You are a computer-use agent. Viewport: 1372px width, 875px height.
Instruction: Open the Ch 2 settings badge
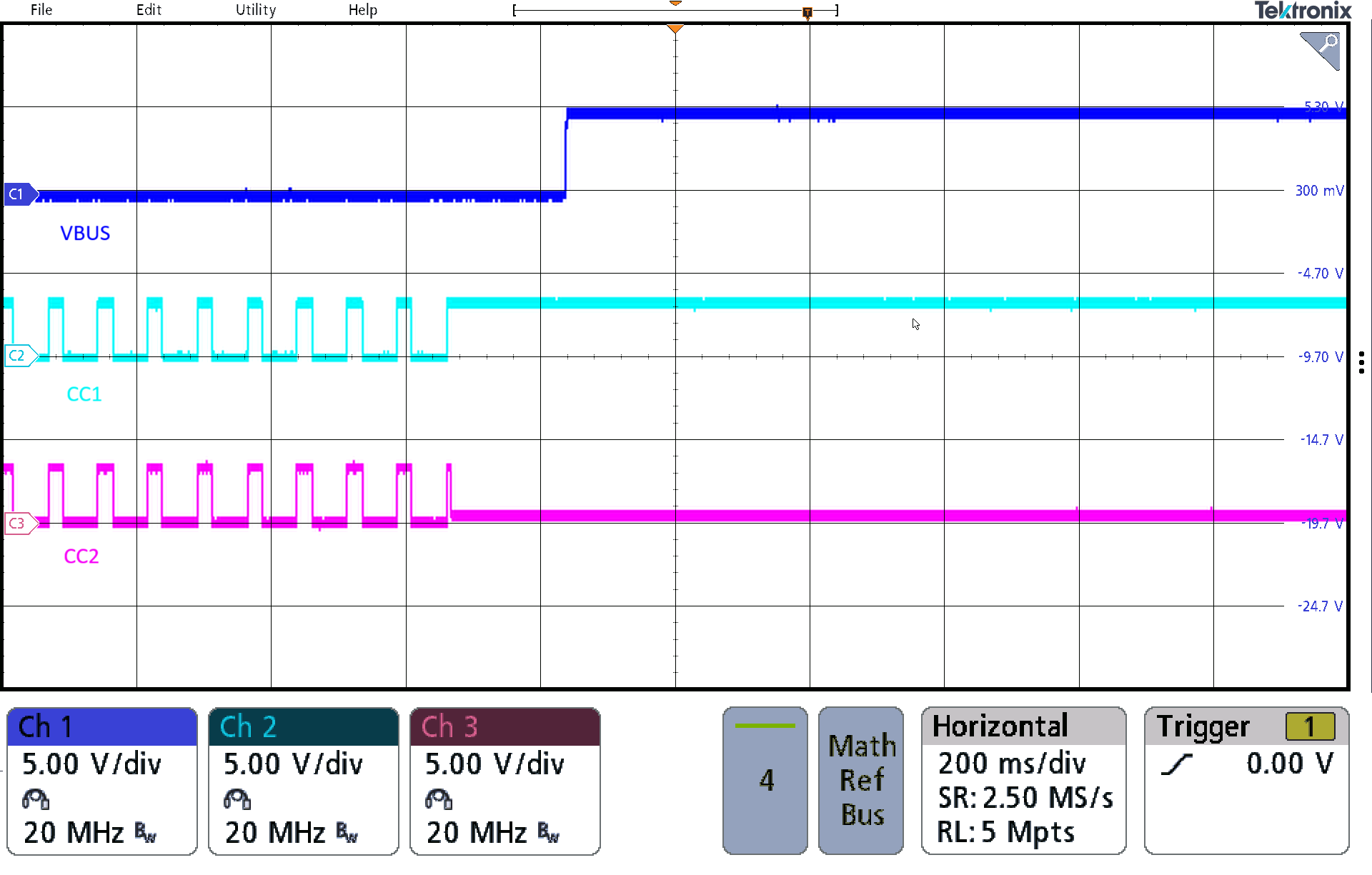[304, 780]
